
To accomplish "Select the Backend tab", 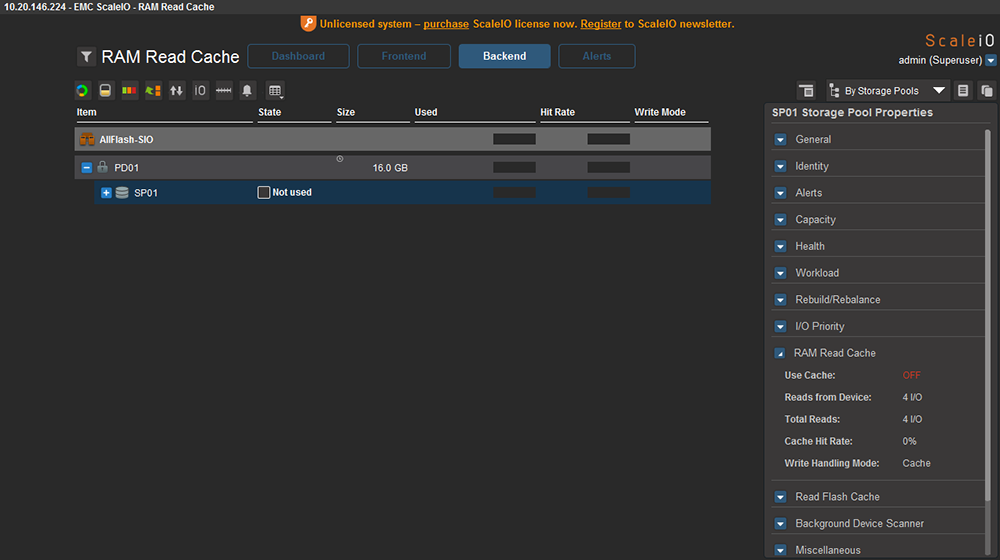I will tap(504, 56).
